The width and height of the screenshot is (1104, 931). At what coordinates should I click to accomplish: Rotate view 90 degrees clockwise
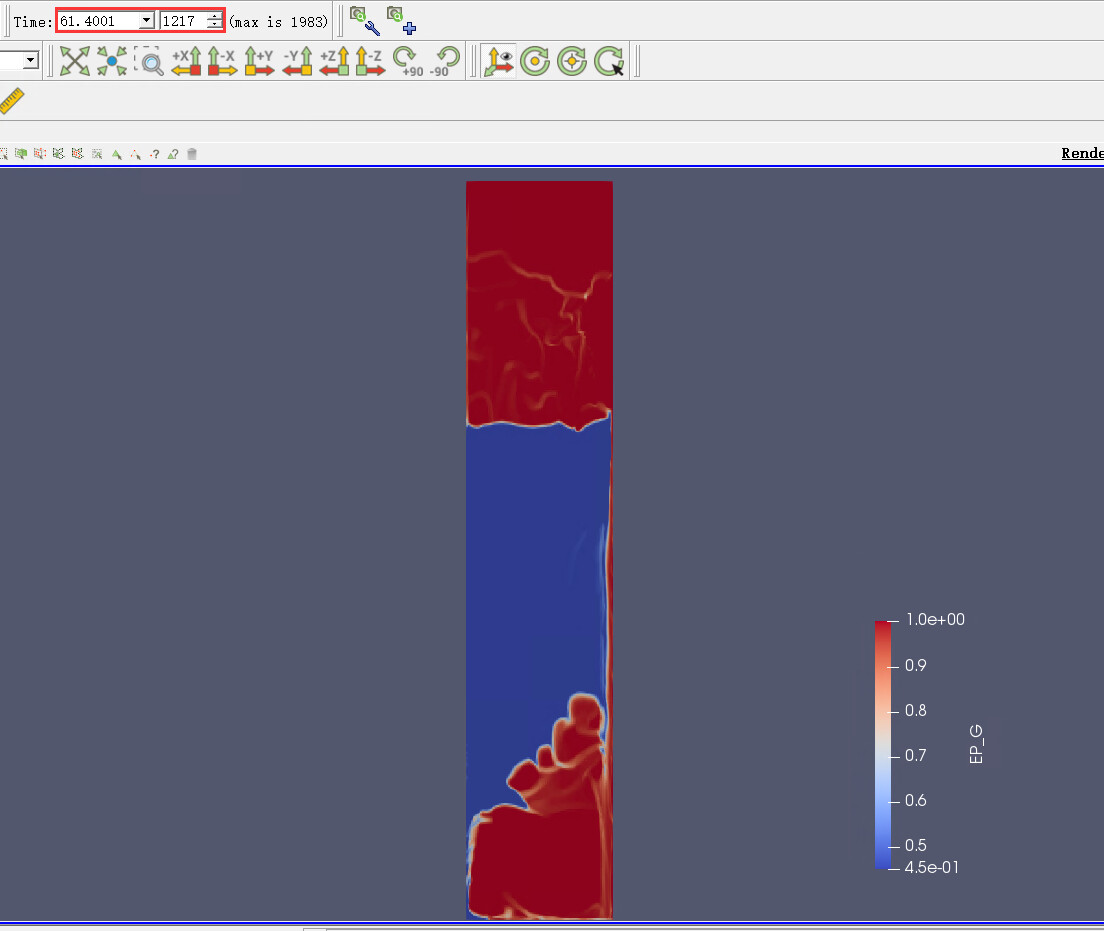pos(407,61)
